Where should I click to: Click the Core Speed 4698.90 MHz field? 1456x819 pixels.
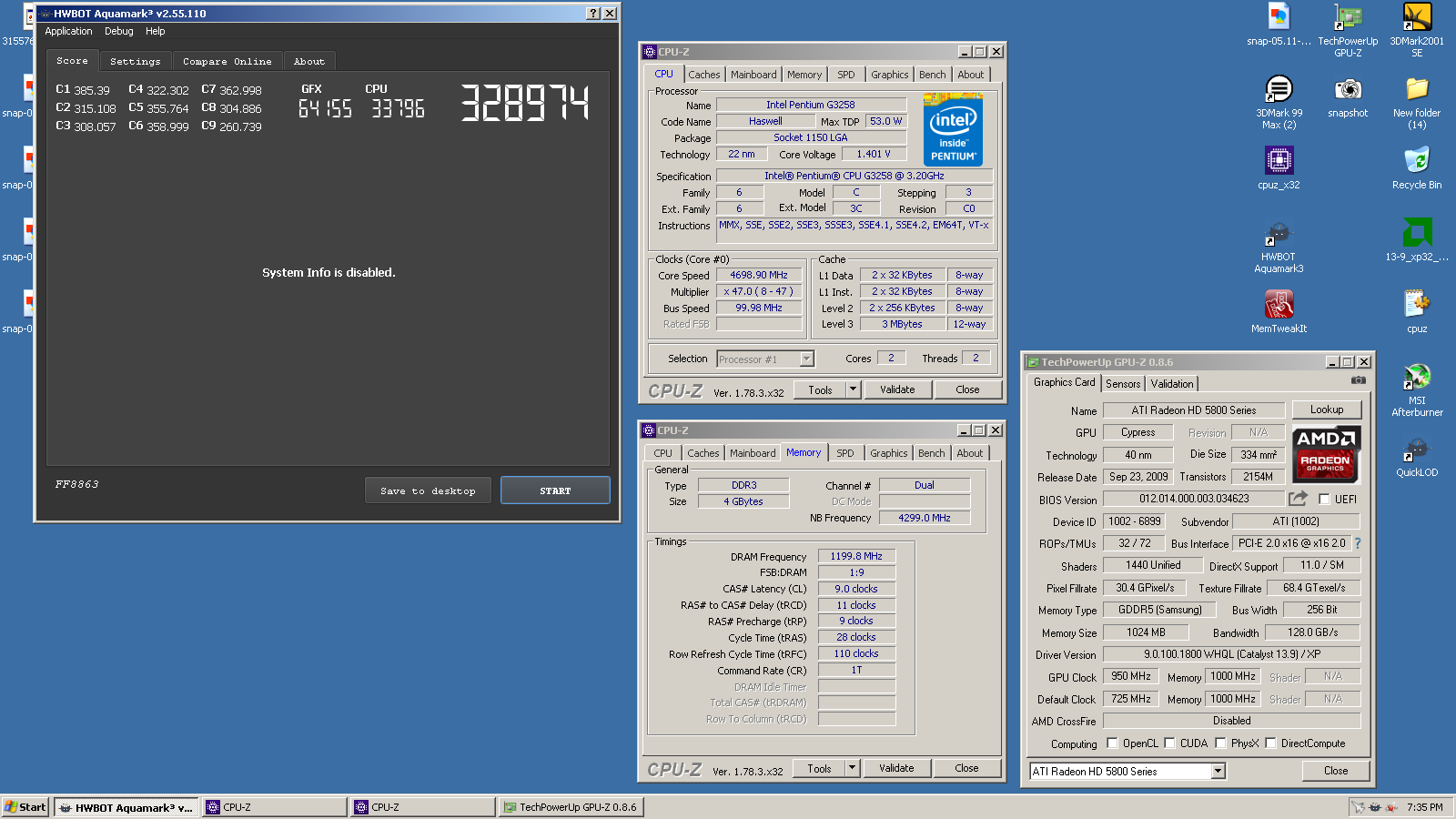759,275
